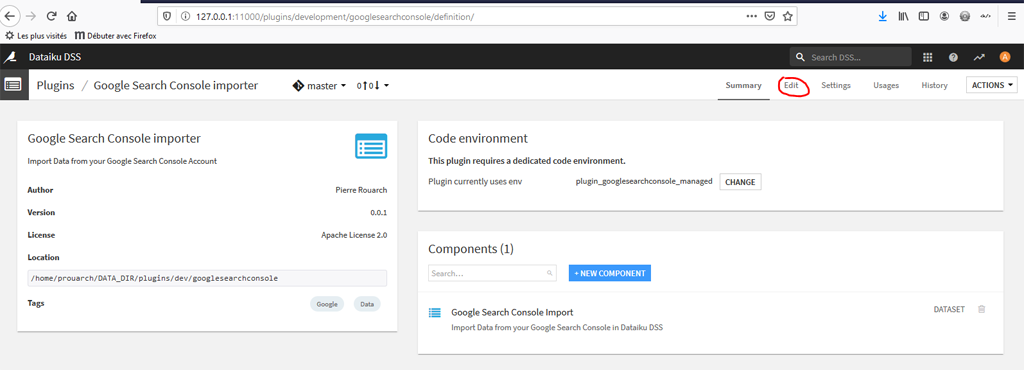Select the Google tag
The width and height of the screenshot is (1024, 370).
(x=327, y=304)
